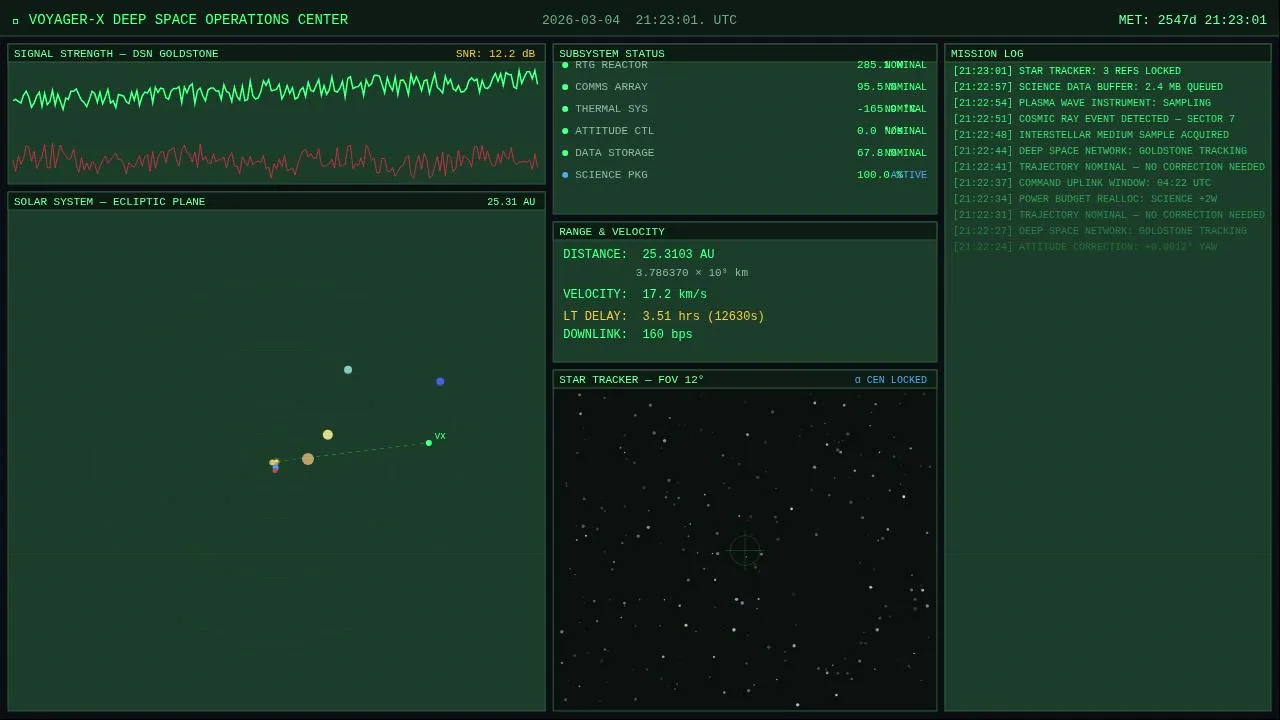Select the yellow Saturn dot

[x=327, y=435]
